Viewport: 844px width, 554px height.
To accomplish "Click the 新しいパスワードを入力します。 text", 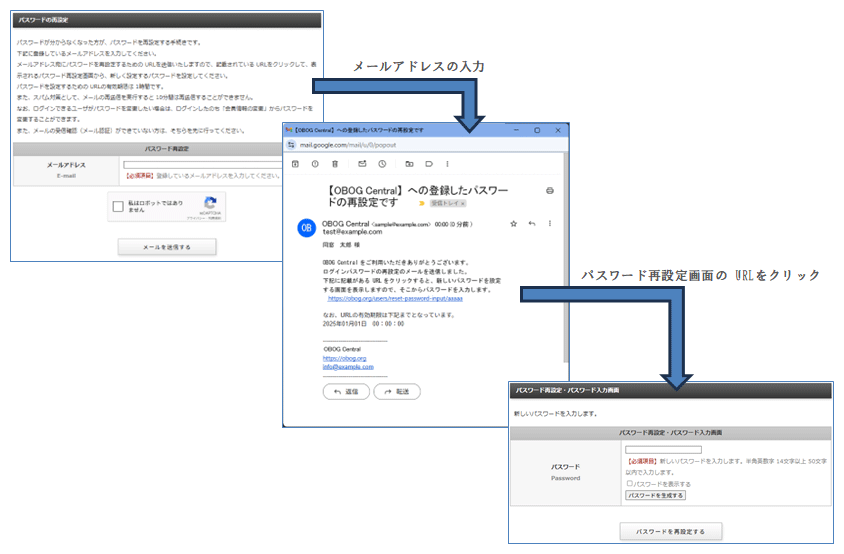I will (555, 414).
